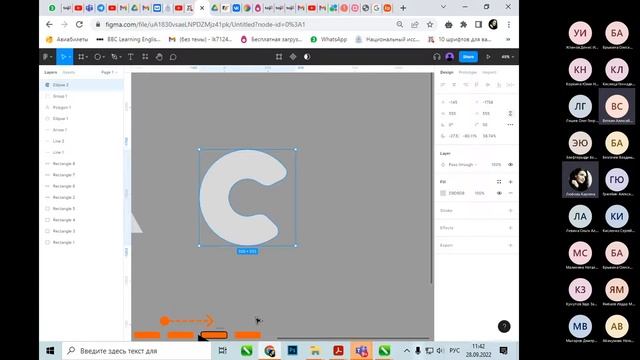Select the Frame tool

pos(81,57)
